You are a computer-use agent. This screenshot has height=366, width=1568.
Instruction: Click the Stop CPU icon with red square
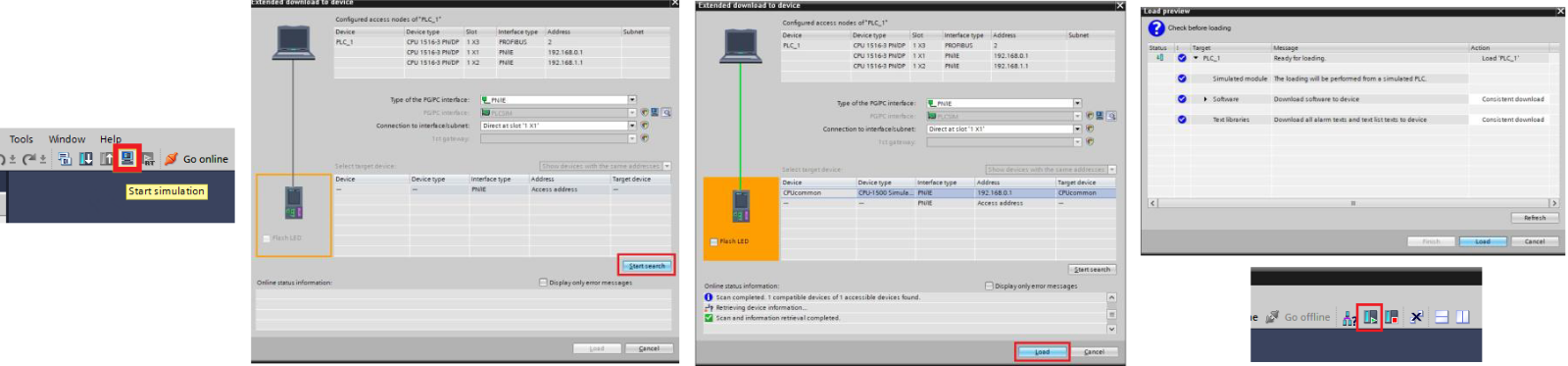(x=1392, y=317)
